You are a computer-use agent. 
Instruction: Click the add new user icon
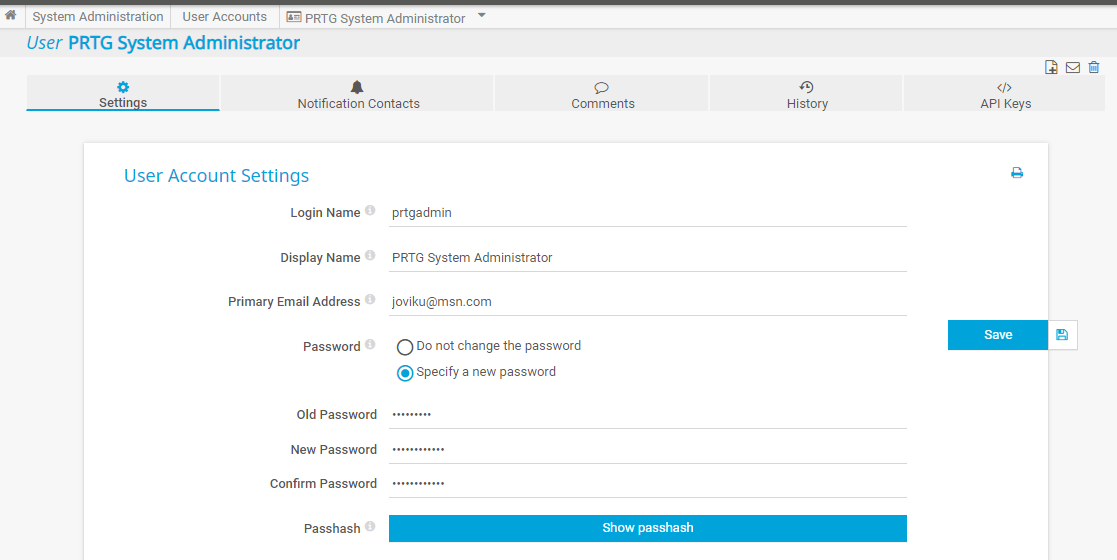click(x=1051, y=67)
